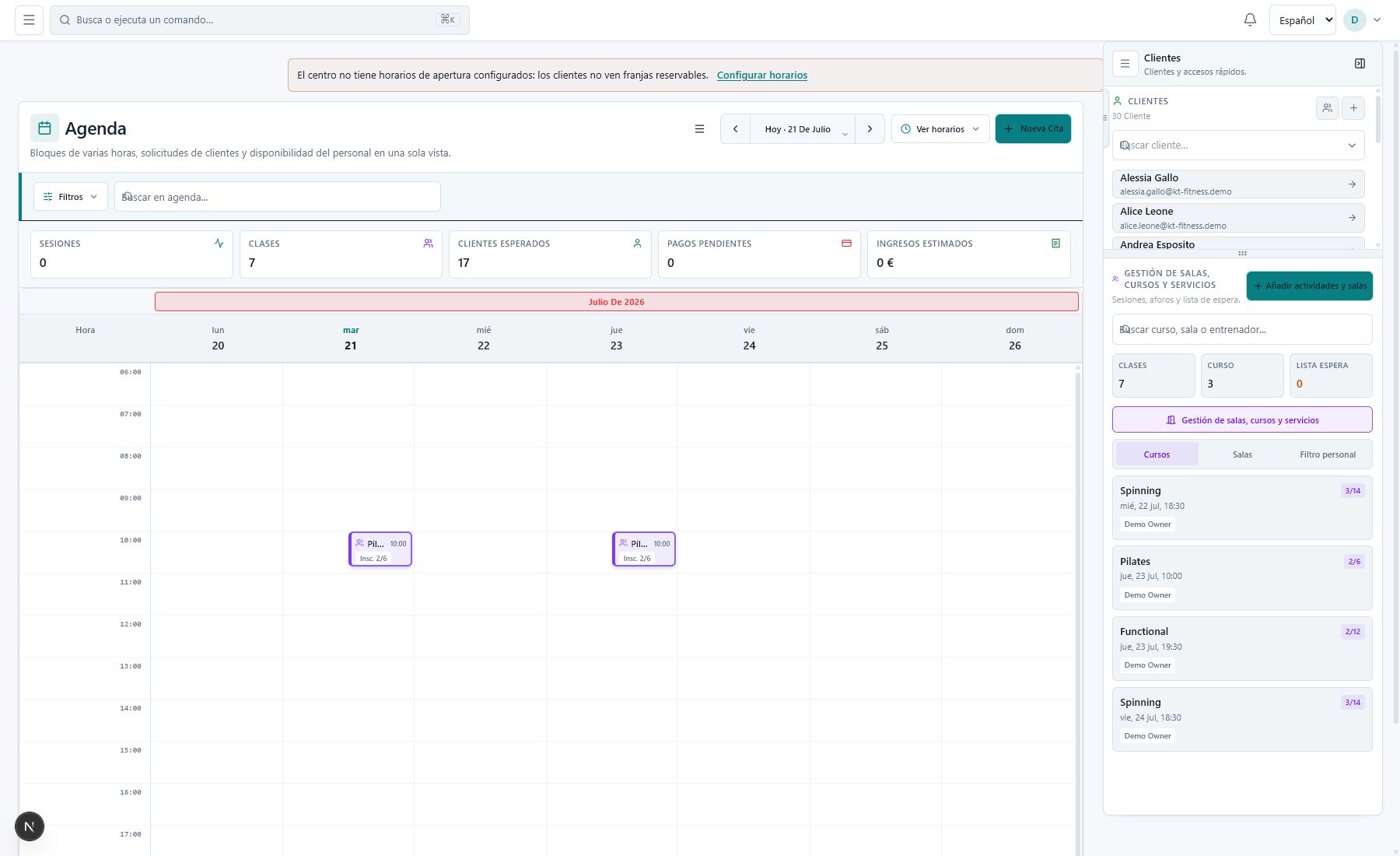Screen dimensions: 1400x856
Task: Go to the next week arrow
Action: 870,129
